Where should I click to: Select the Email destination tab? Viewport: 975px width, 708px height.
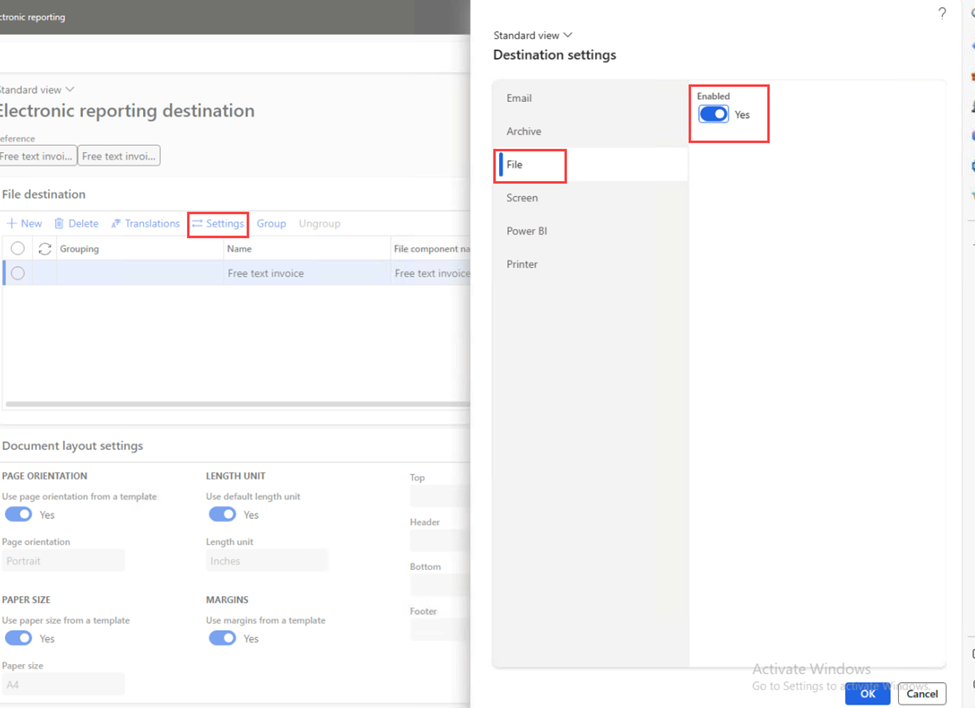pos(519,98)
